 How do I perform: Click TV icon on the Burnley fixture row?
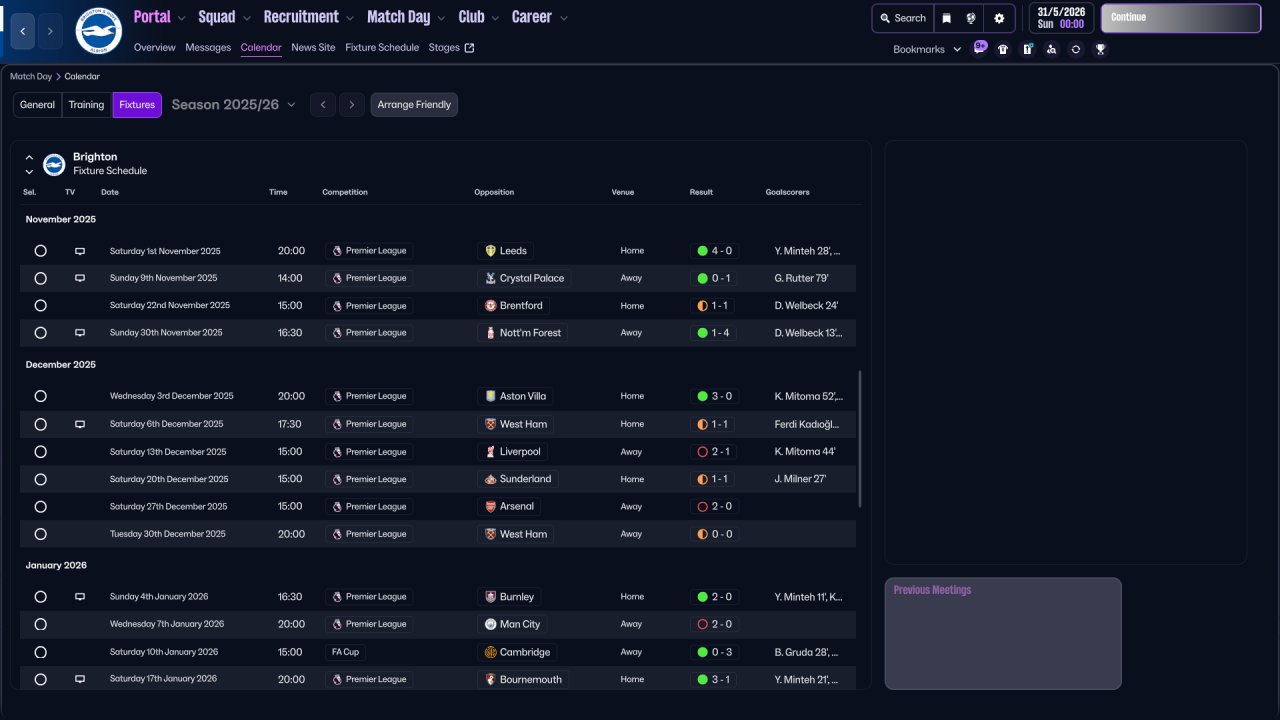(80, 597)
